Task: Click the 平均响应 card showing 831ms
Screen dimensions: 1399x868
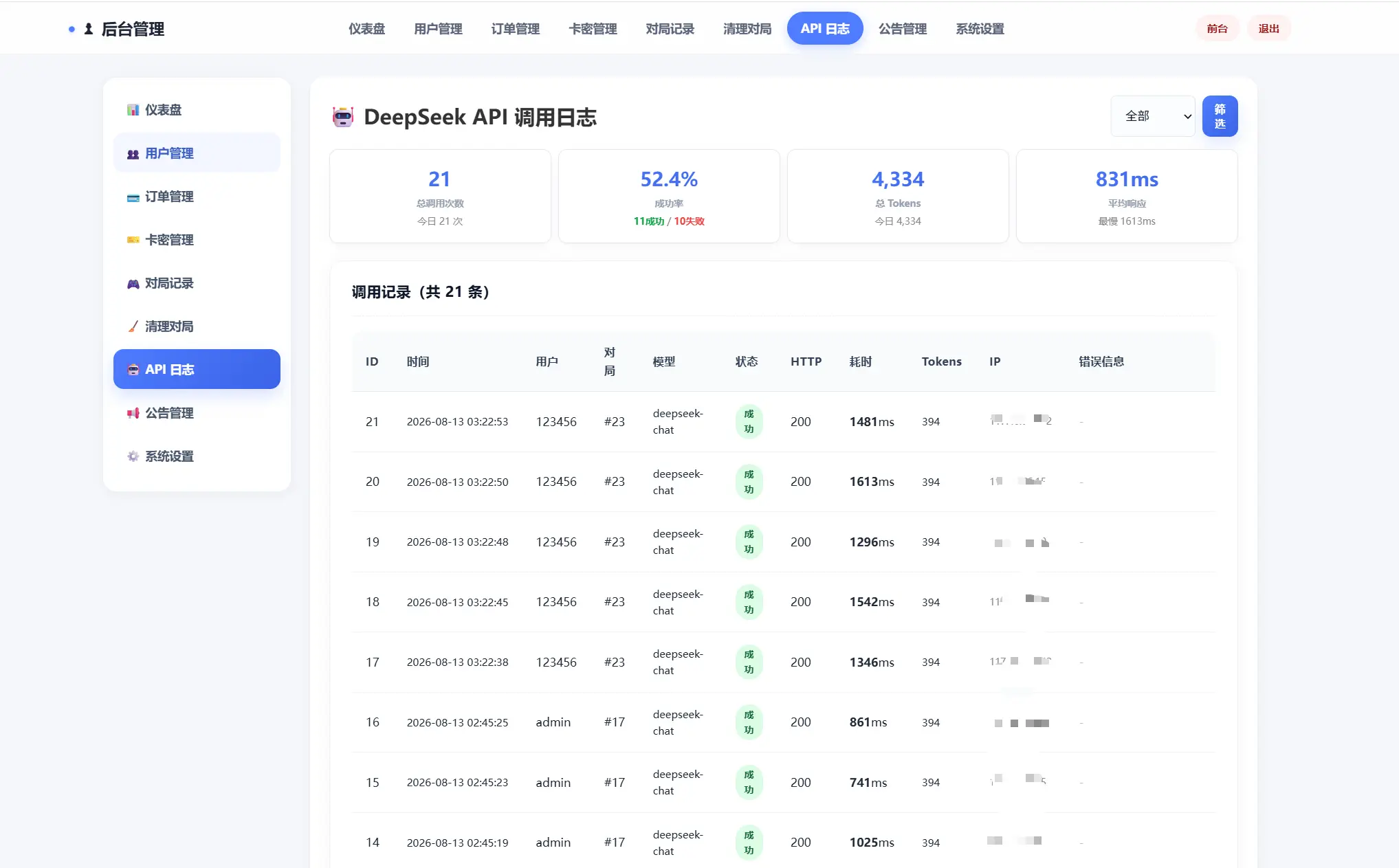Action: tap(1127, 197)
